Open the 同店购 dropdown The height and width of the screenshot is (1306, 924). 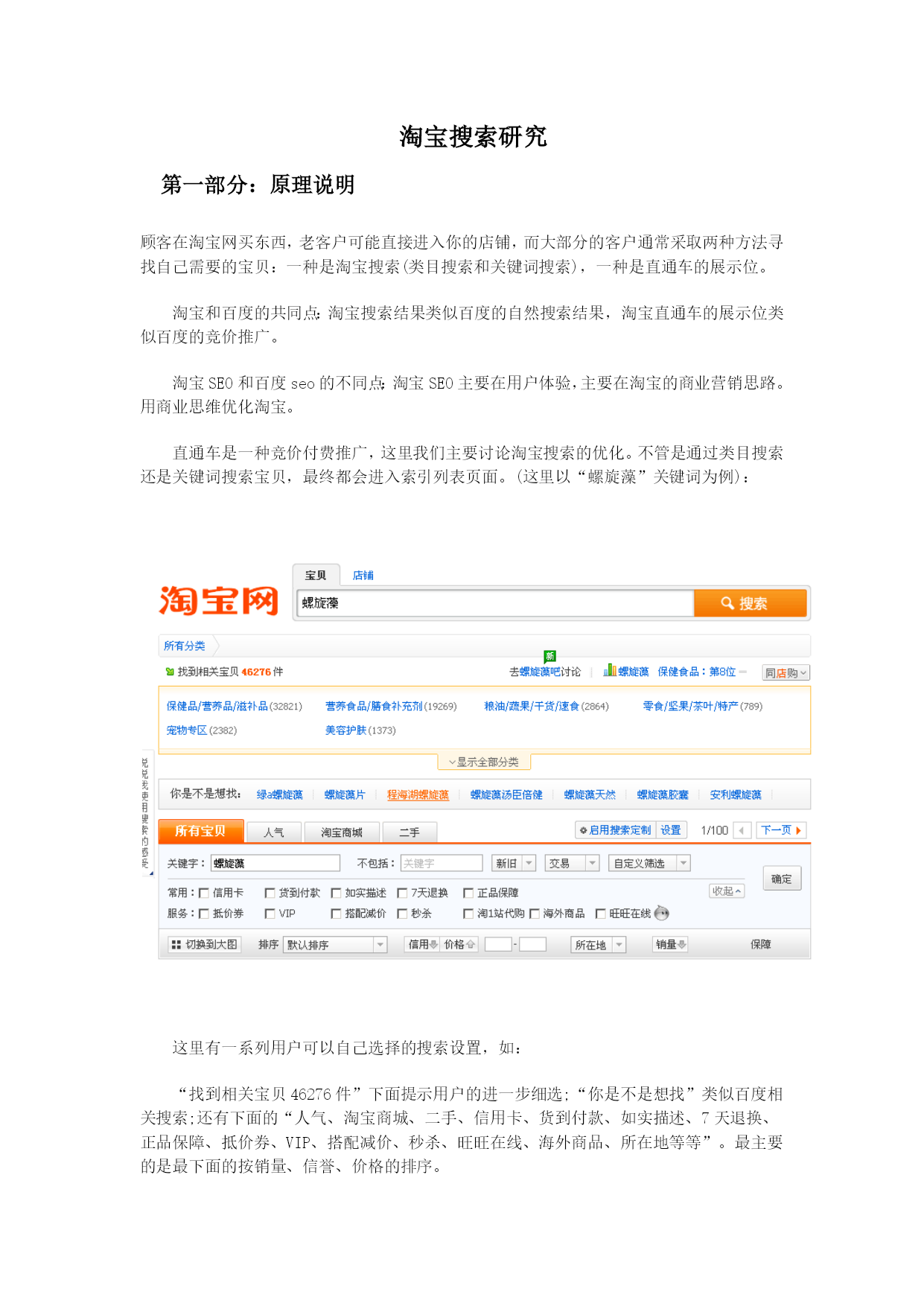click(x=786, y=672)
